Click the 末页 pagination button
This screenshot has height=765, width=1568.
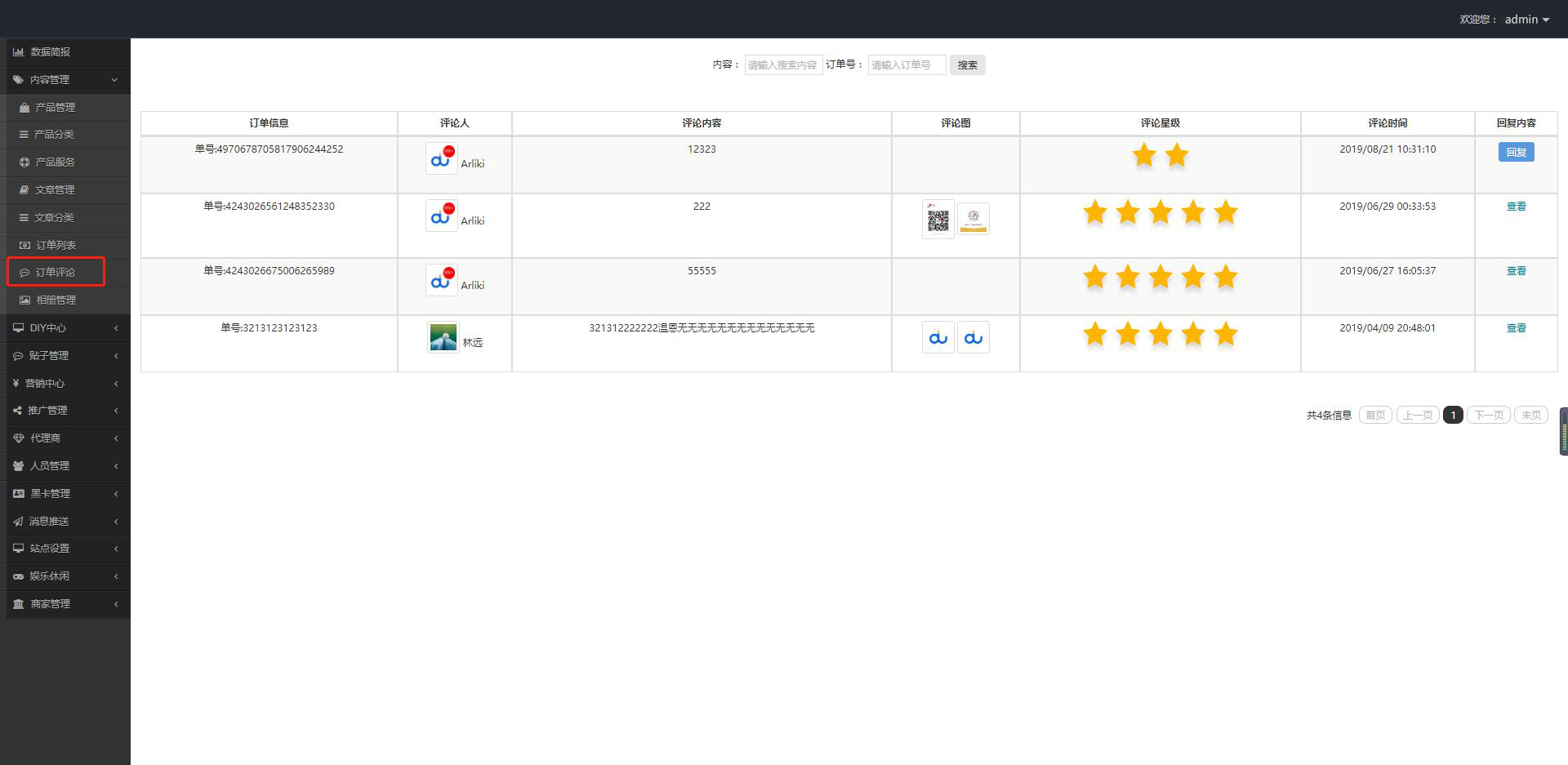point(1531,416)
